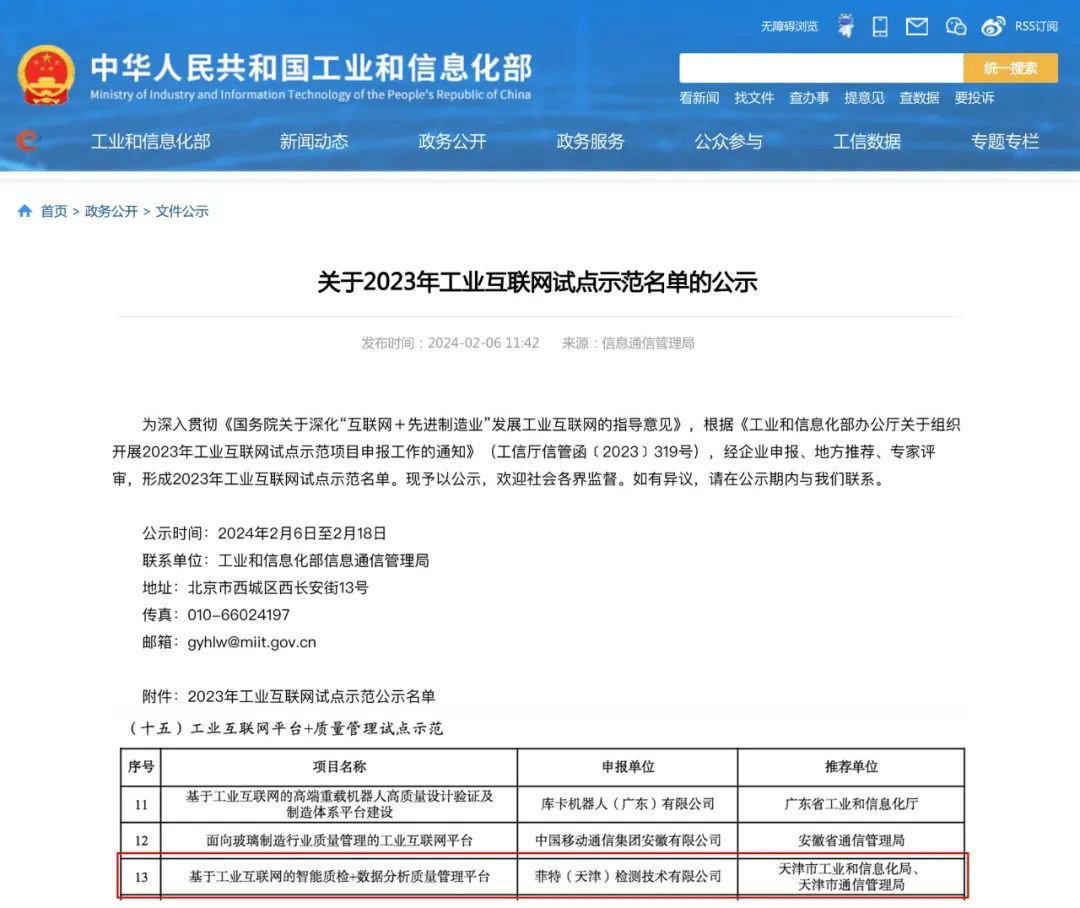Viewport: 1080px width, 908px height.
Task: Open the RSS订阅 link
Action: pos(1036,26)
